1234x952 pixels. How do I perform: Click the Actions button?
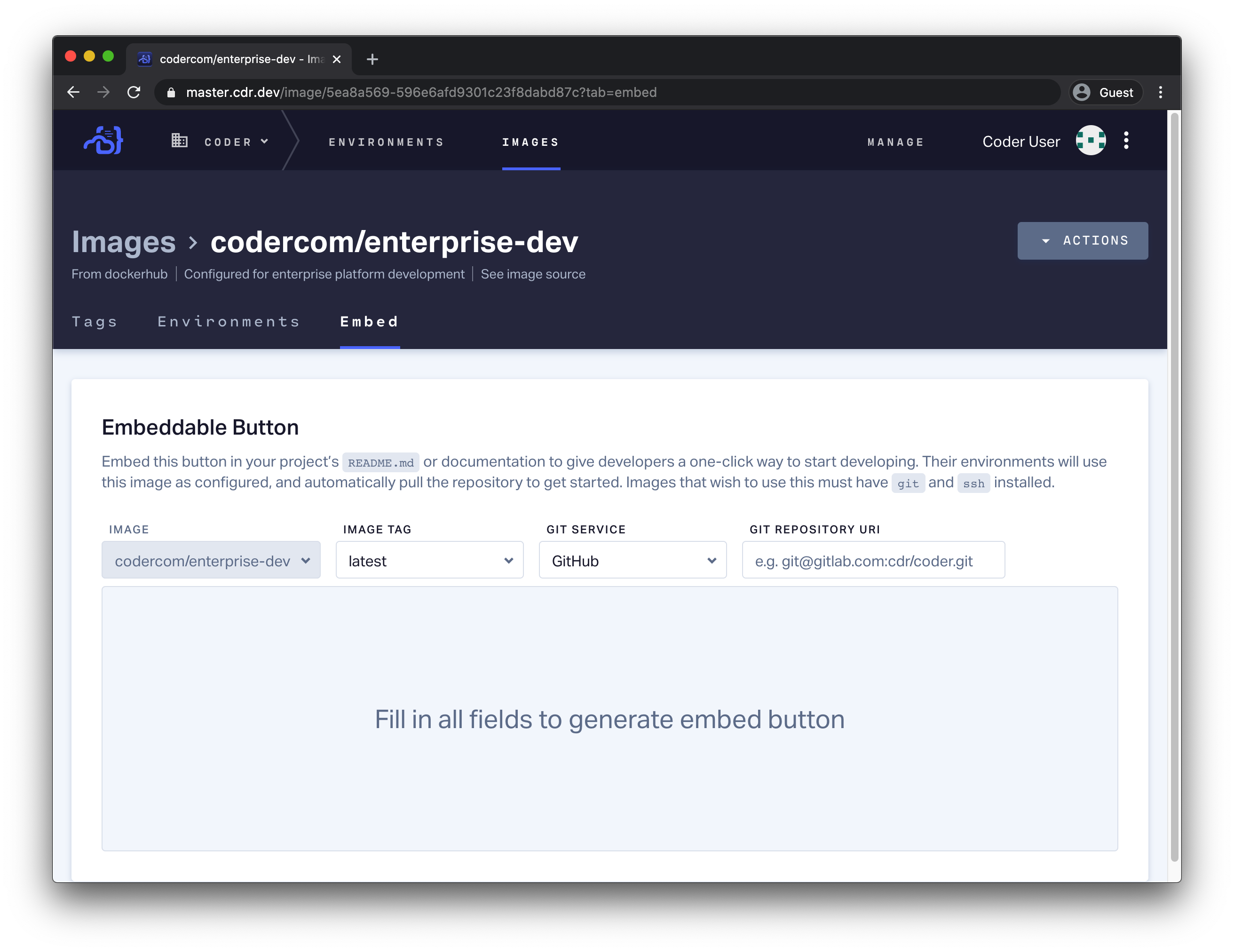click(1082, 241)
